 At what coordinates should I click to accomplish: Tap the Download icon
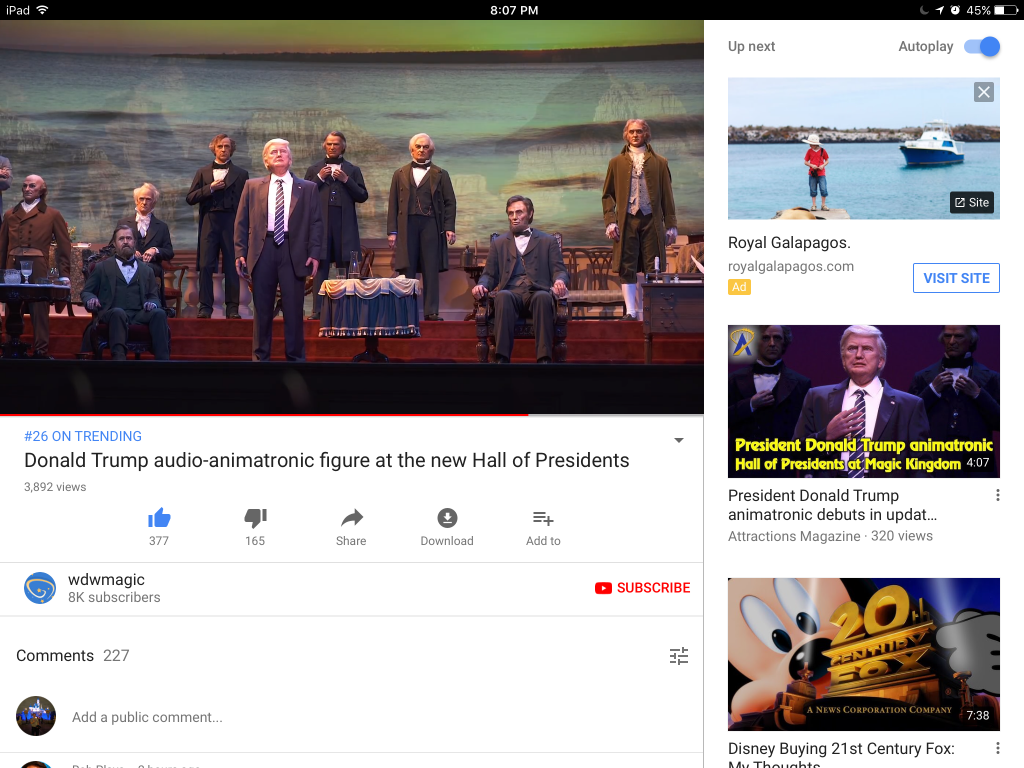(x=447, y=518)
